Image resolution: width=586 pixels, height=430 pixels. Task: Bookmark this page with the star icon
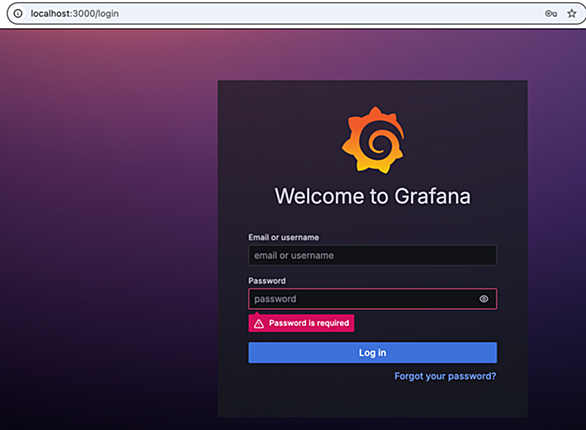(572, 14)
